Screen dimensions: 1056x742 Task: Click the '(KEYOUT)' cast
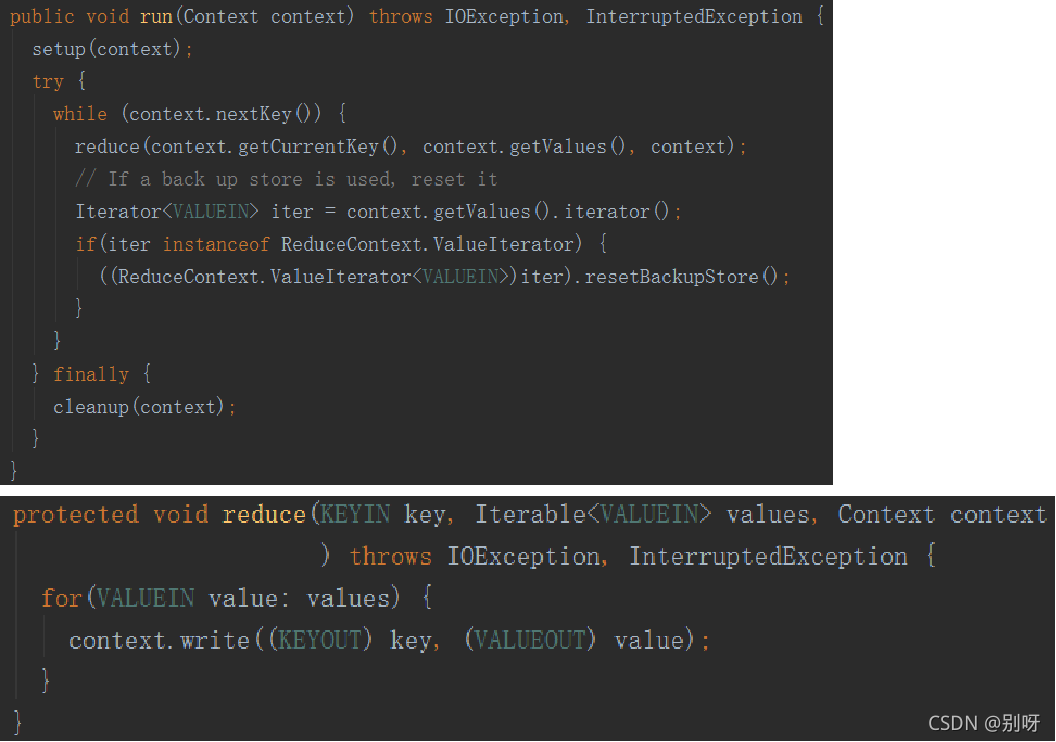[320, 640]
